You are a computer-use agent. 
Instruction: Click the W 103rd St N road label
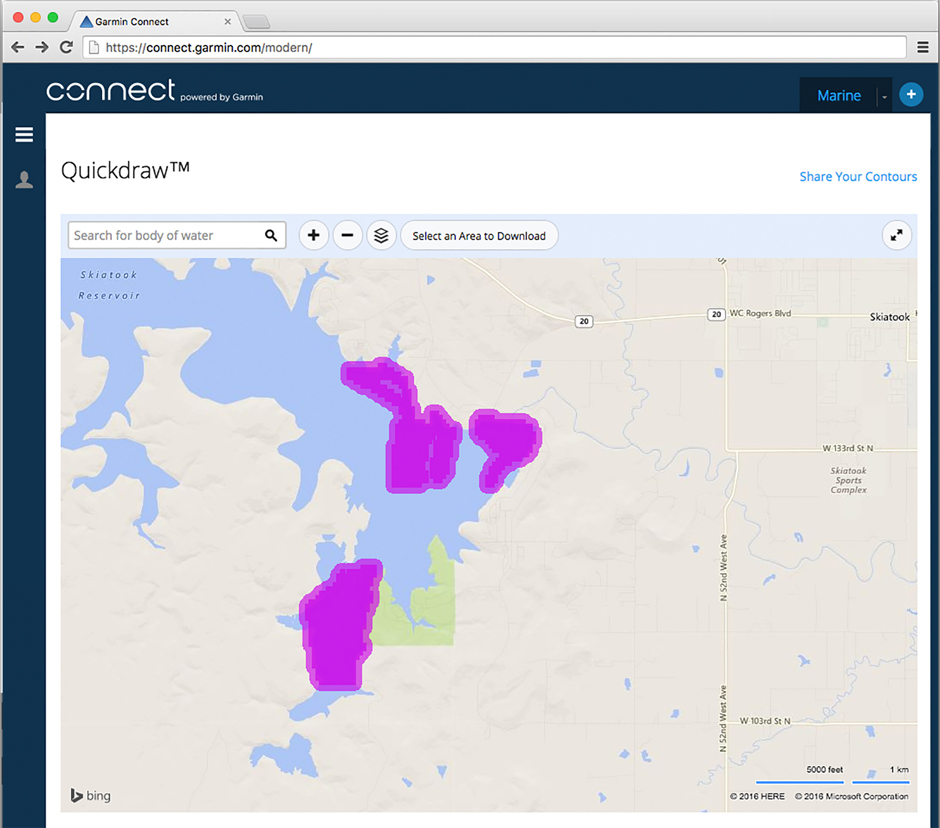(764, 721)
